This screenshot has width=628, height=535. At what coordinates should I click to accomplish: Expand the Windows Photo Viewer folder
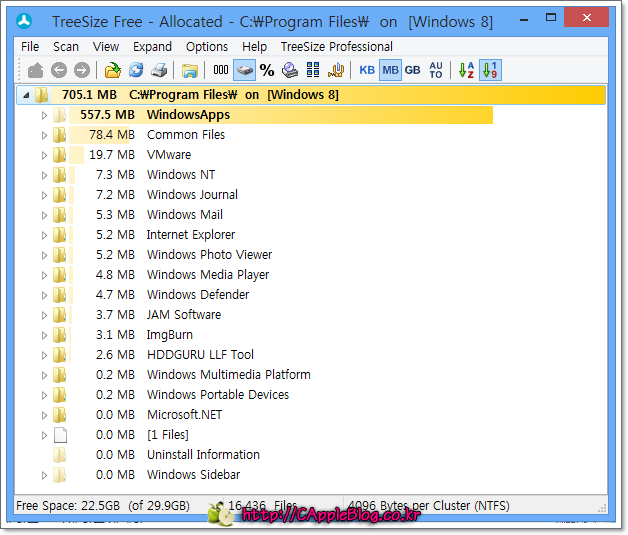44,255
